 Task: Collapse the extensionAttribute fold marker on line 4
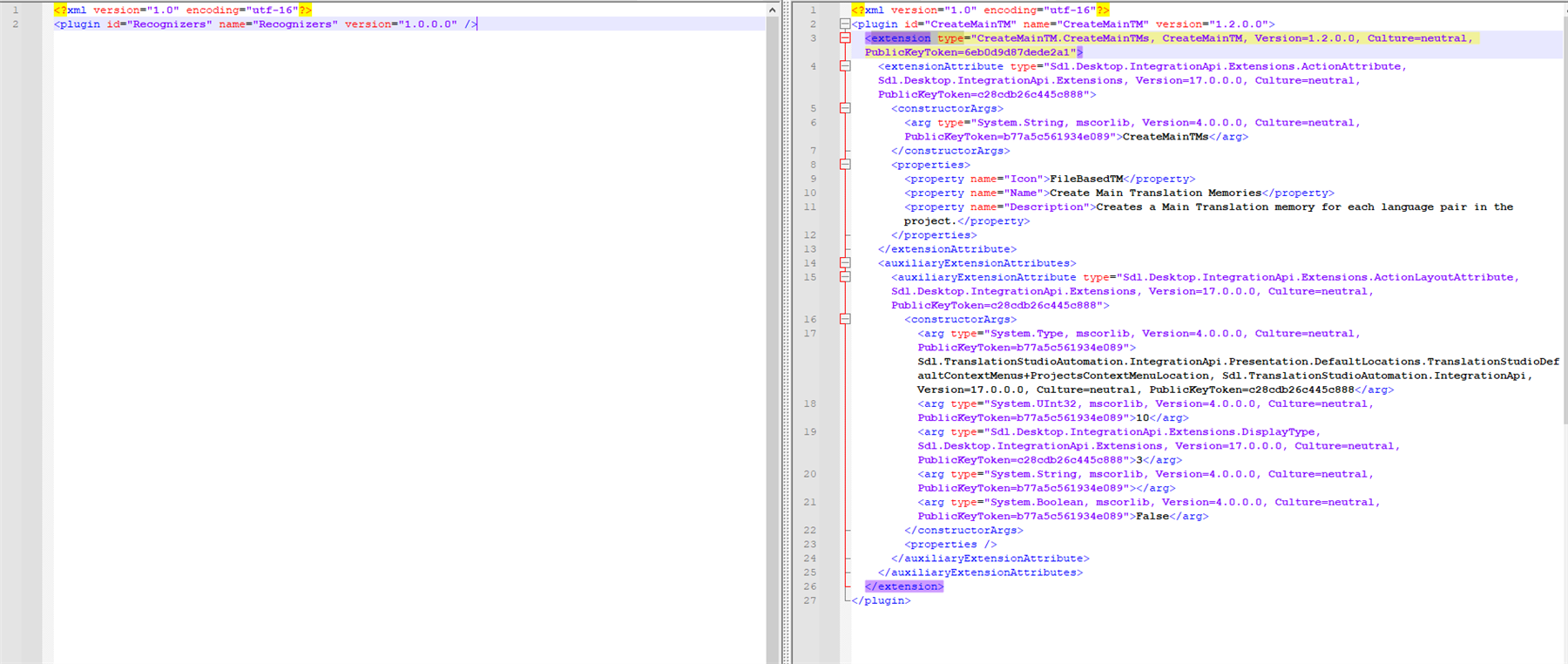[845, 66]
